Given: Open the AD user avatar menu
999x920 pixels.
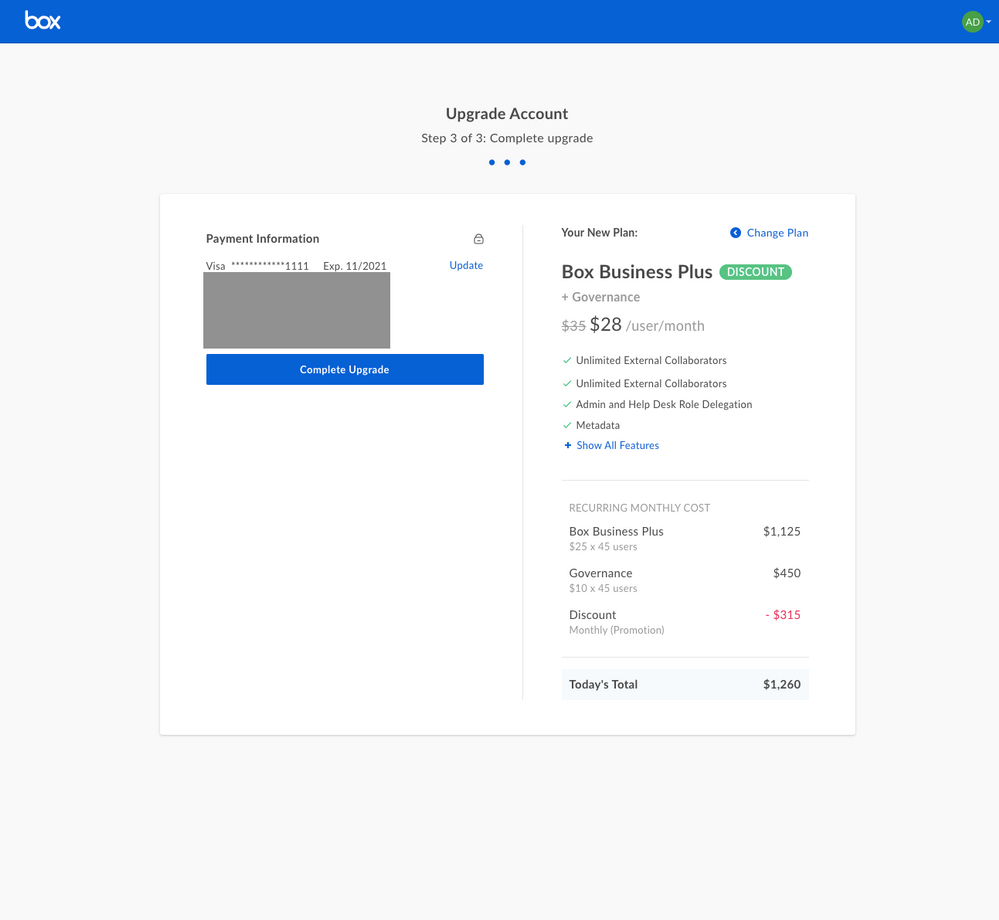Looking at the screenshot, I should [x=972, y=22].
